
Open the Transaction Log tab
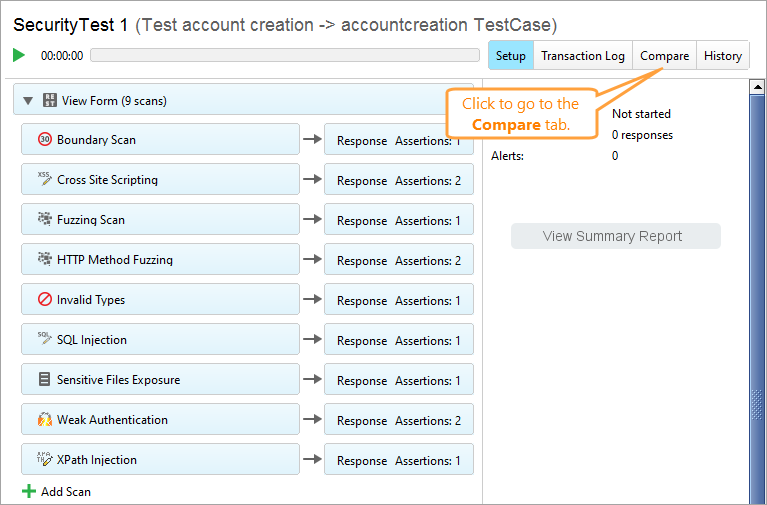(583, 55)
